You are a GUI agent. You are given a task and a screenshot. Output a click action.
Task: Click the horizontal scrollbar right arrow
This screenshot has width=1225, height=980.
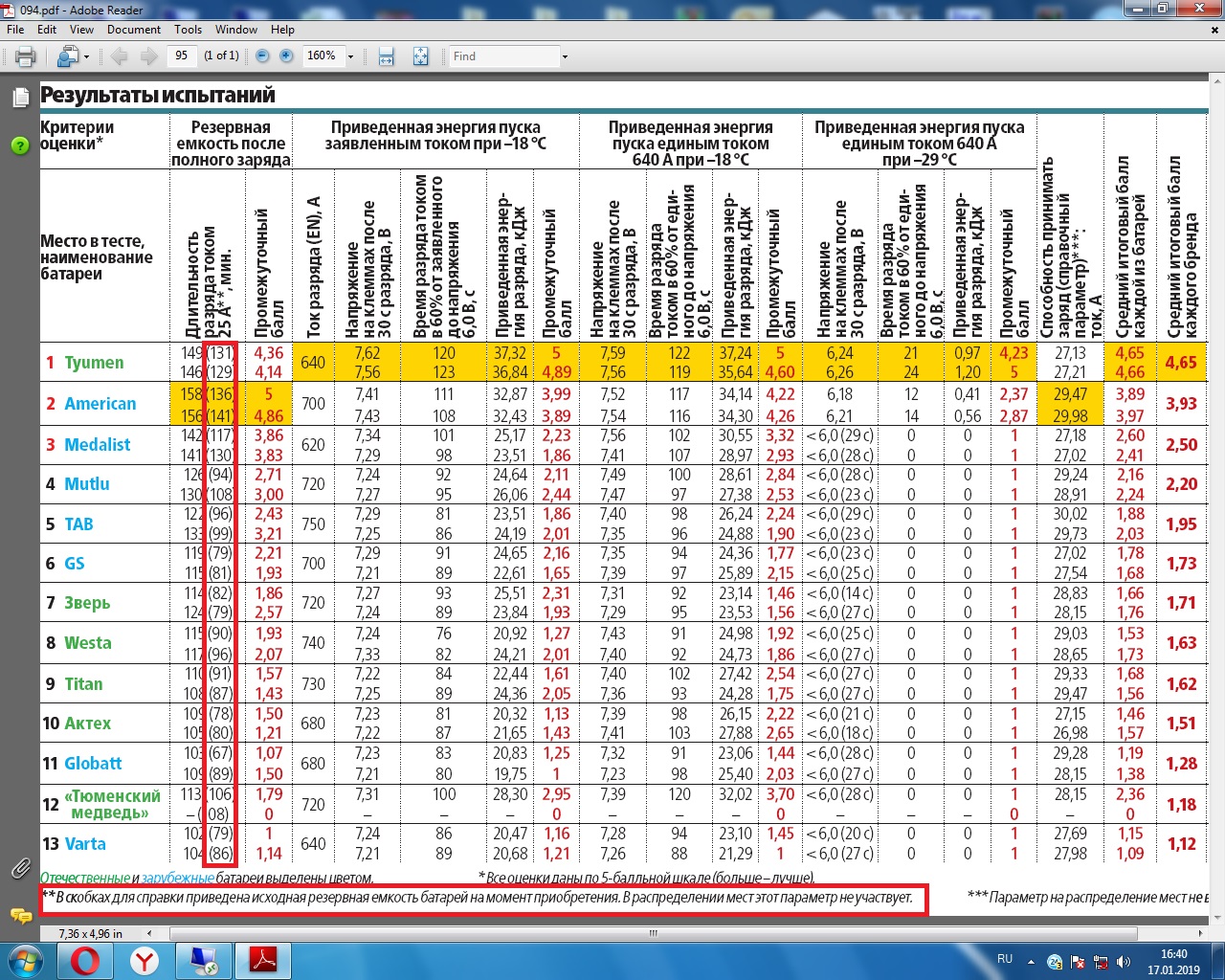(1201, 933)
